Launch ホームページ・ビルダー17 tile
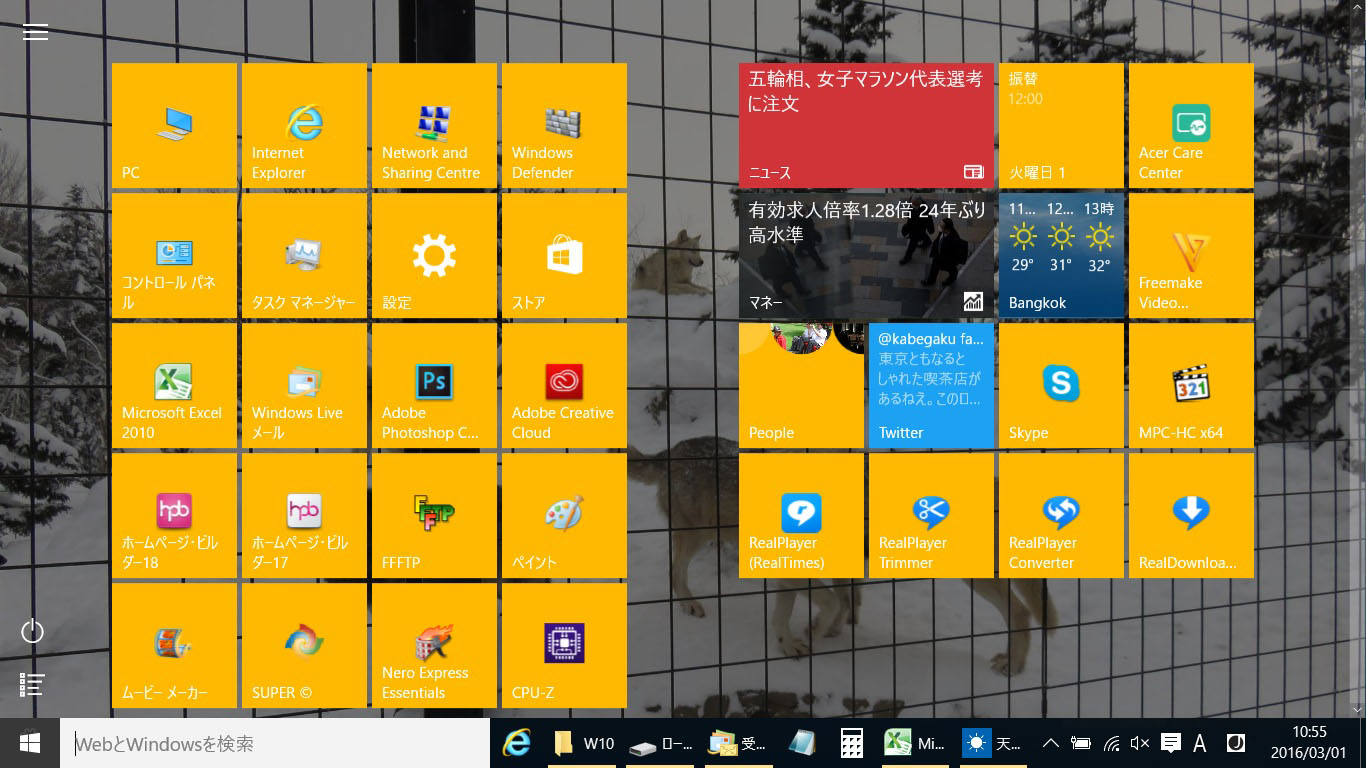The height and width of the screenshot is (768, 1366). pyautogui.click(x=304, y=515)
